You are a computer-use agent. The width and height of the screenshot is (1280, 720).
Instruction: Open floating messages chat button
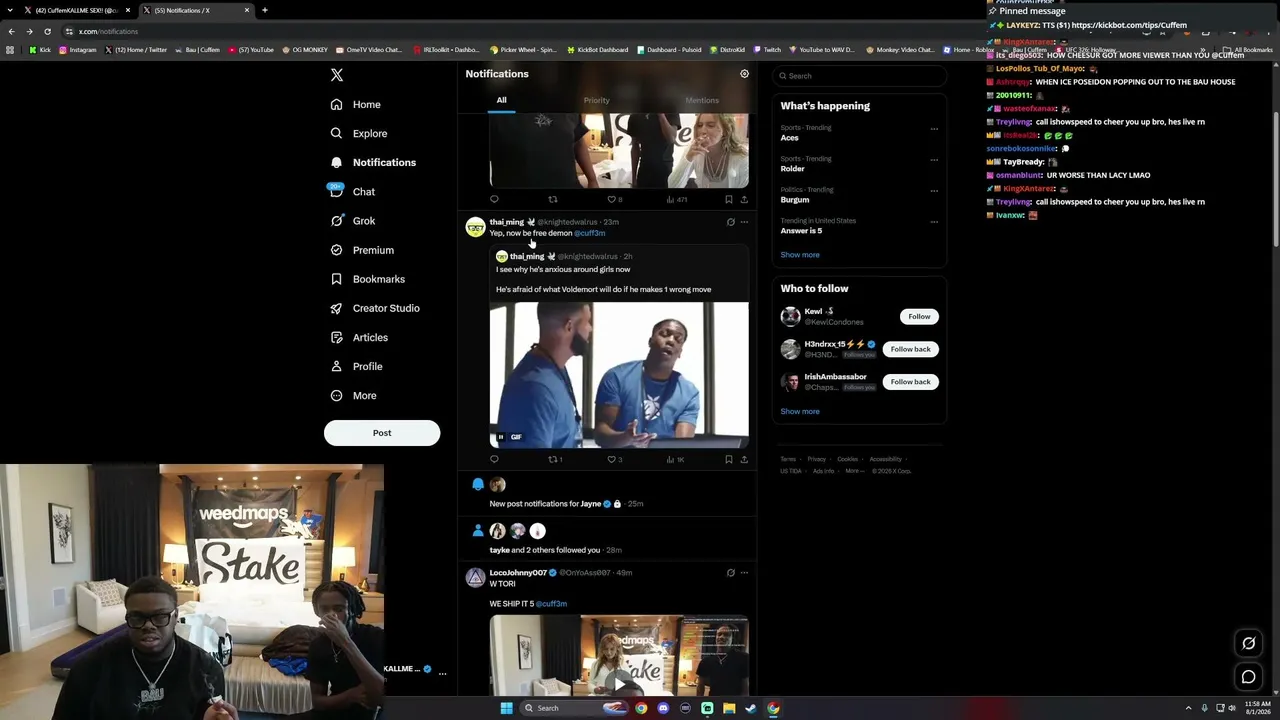(x=1248, y=677)
